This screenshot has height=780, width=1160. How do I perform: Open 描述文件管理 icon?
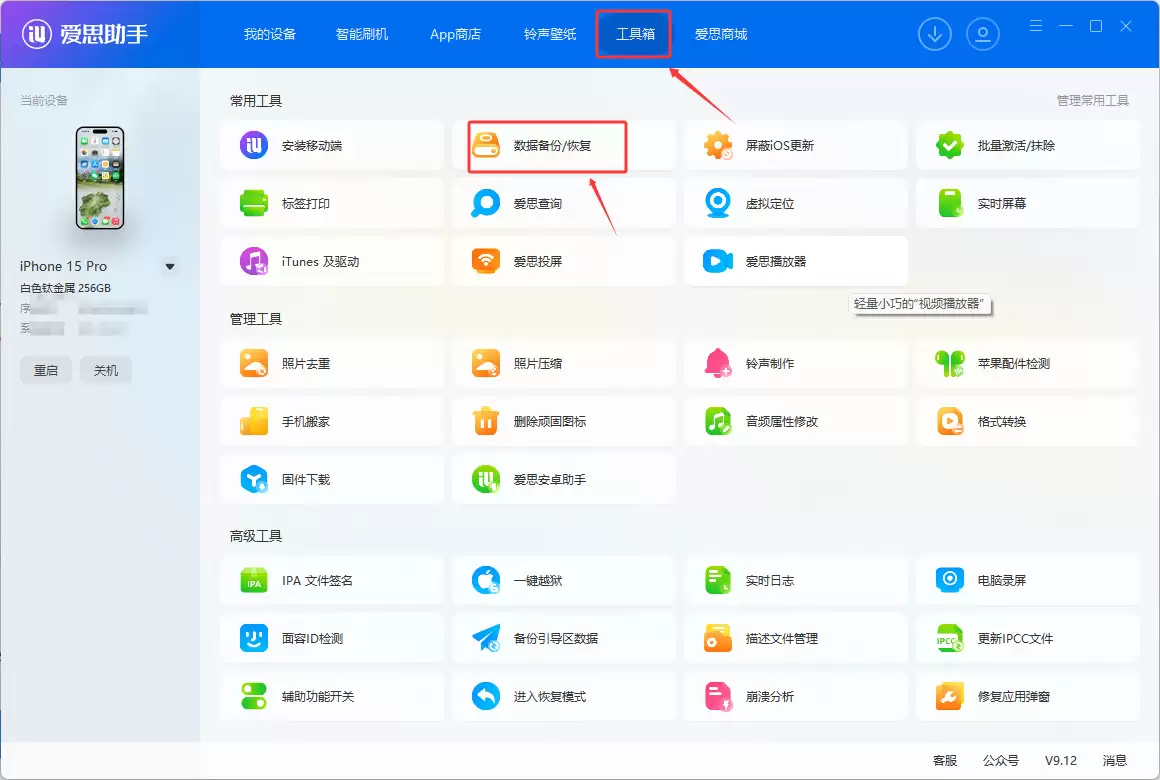pyautogui.click(x=718, y=638)
